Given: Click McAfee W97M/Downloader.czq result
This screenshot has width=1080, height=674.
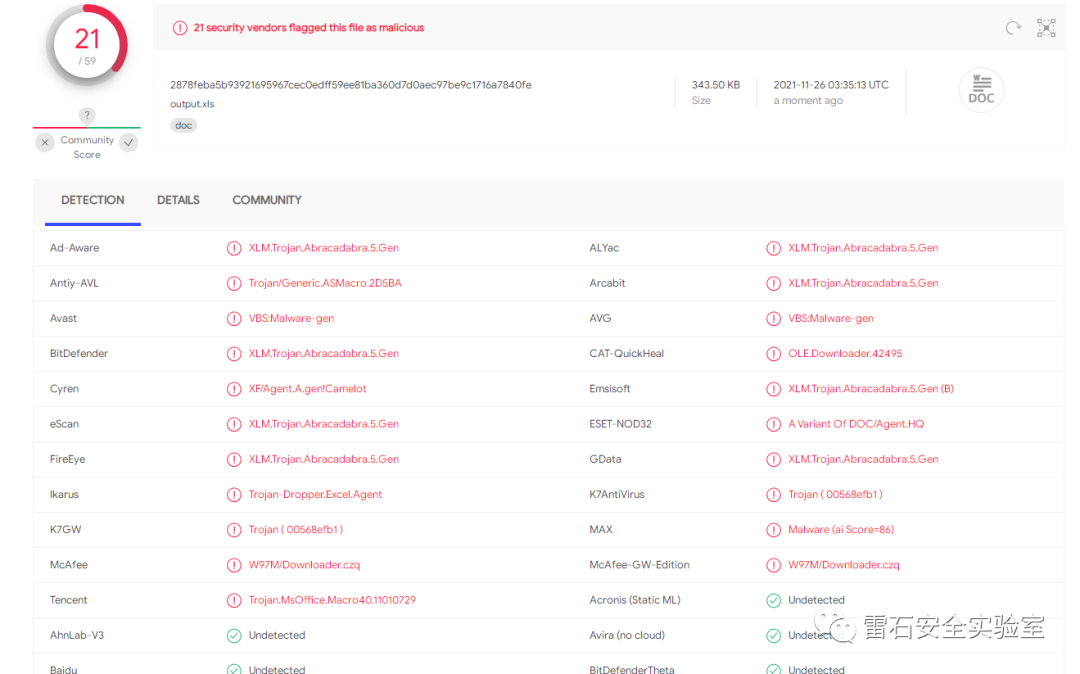Looking at the screenshot, I should click(304, 565).
